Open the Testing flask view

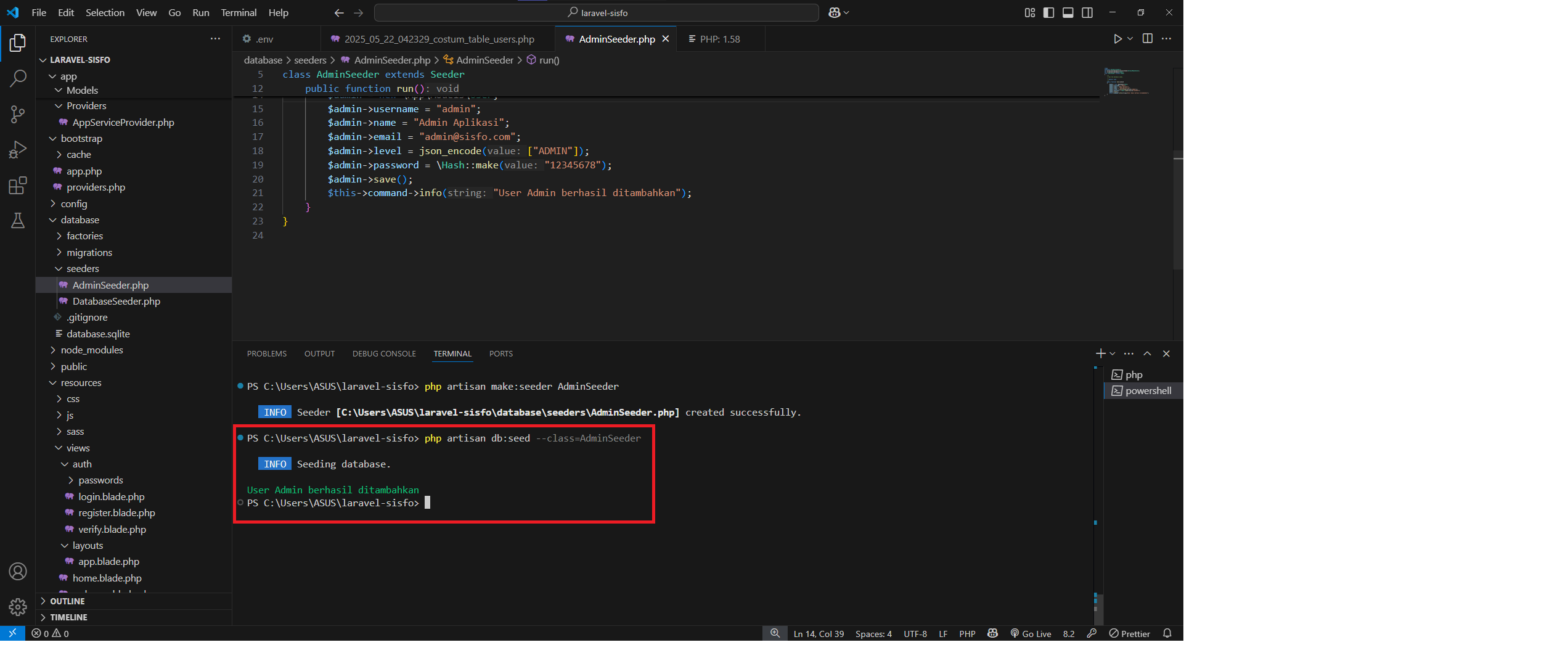coord(18,221)
